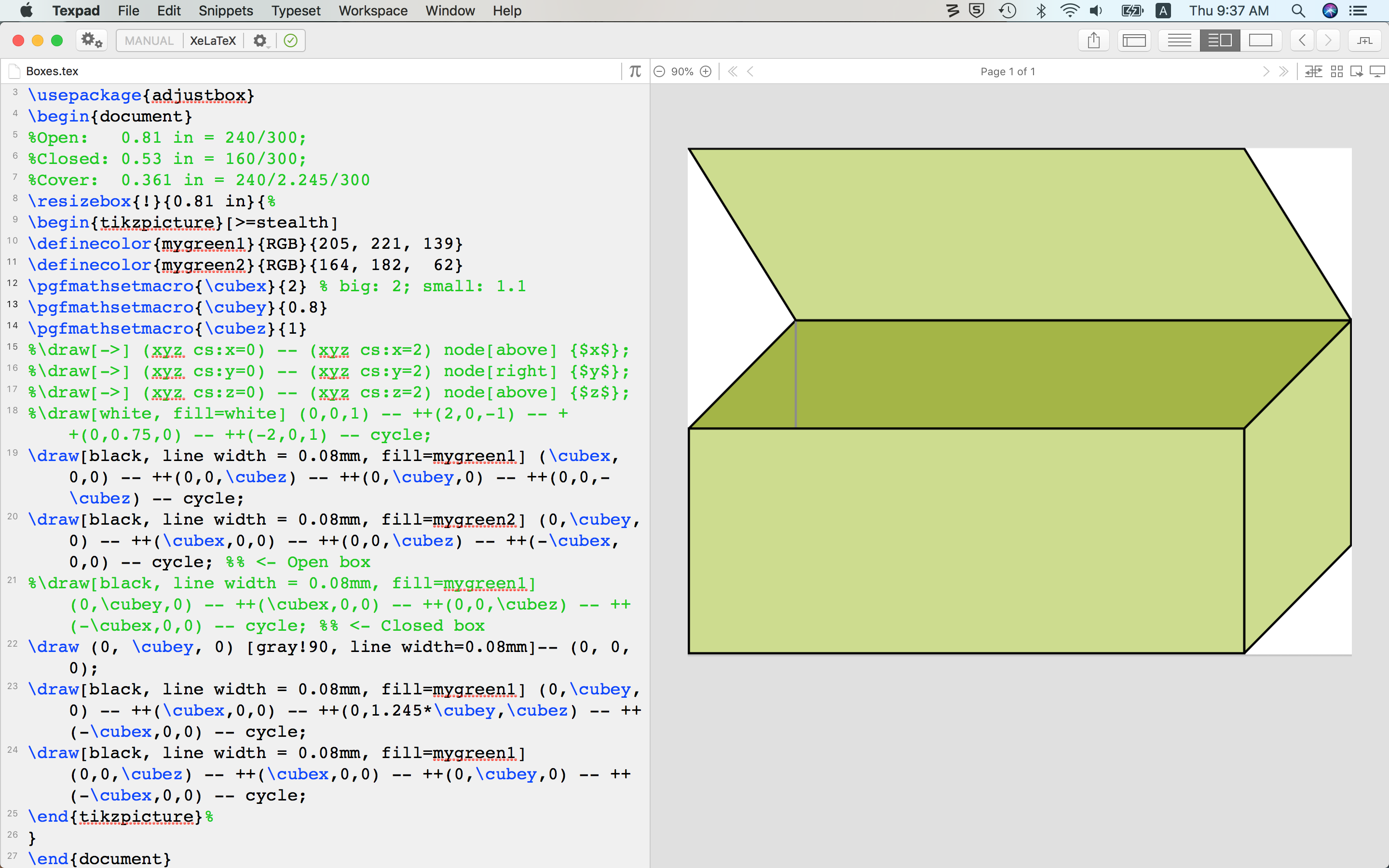
Task: Click the double-gear typeset settings button
Action: tap(91, 40)
